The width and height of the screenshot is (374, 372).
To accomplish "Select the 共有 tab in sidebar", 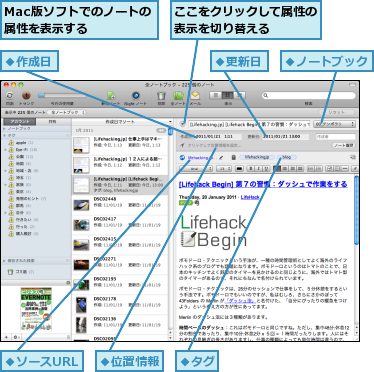I will click(x=53, y=122).
